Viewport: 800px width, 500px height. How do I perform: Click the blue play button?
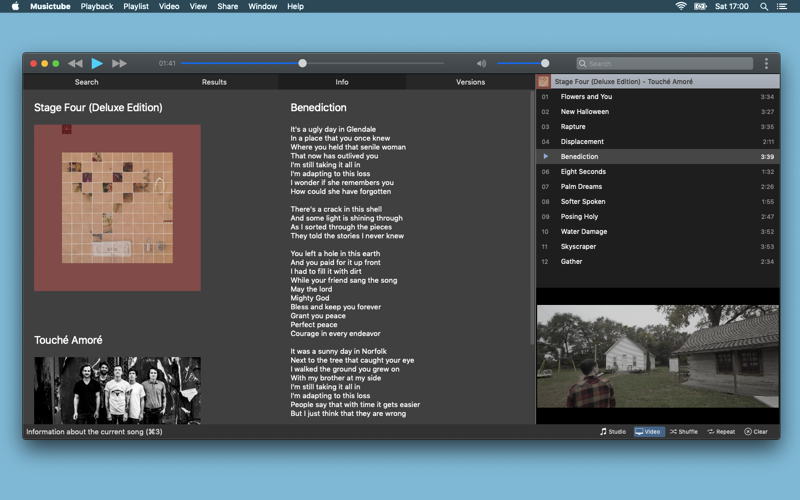coord(97,63)
